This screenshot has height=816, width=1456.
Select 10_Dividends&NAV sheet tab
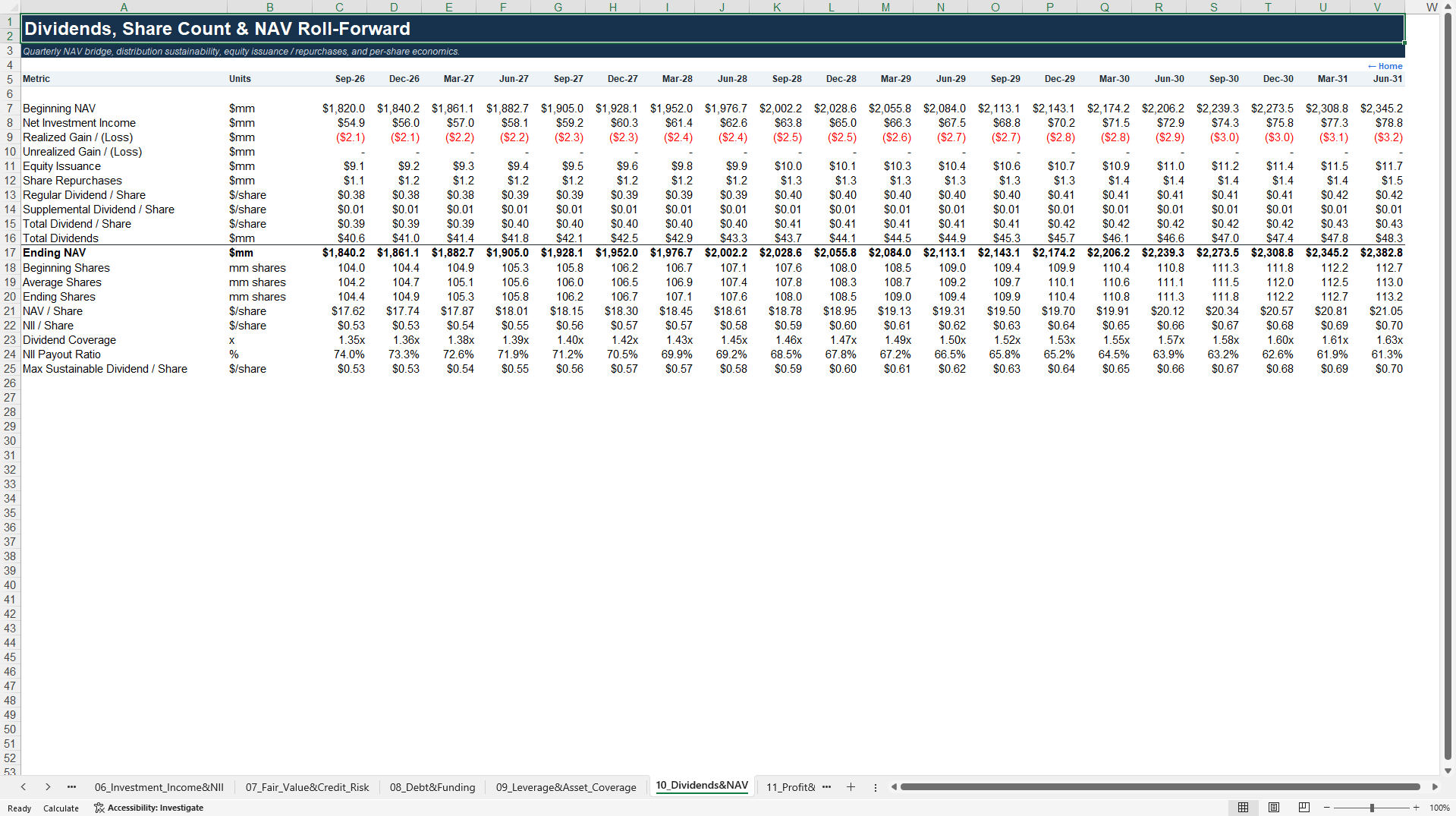[x=702, y=786]
